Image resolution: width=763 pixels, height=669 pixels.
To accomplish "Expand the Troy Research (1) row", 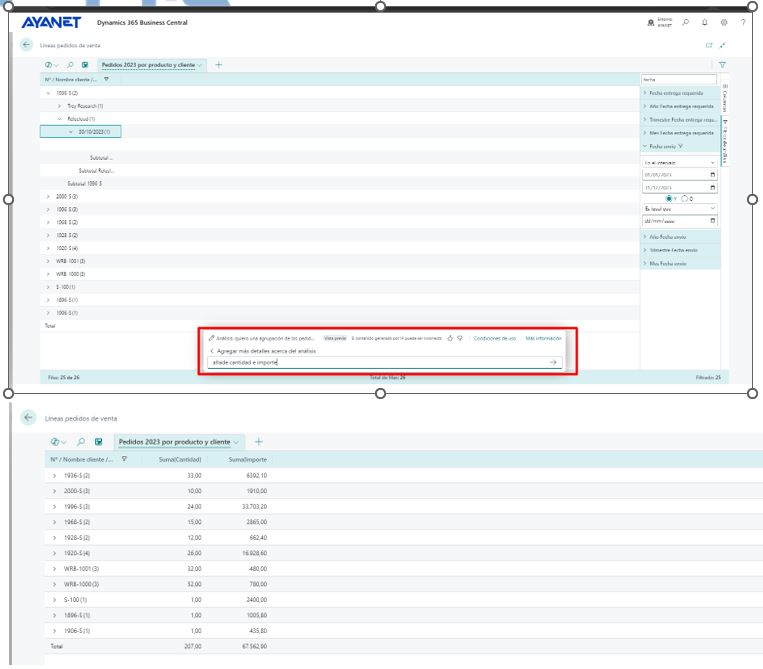I will point(59,105).
